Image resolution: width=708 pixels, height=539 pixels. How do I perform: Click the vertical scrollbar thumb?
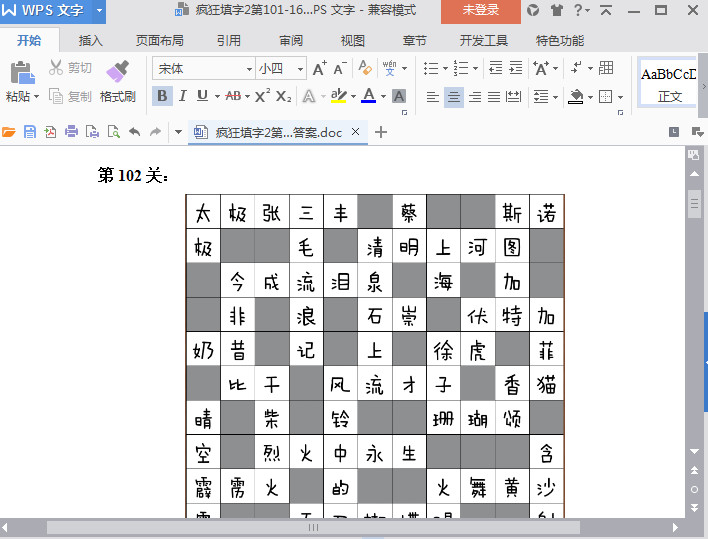point(694,204)
